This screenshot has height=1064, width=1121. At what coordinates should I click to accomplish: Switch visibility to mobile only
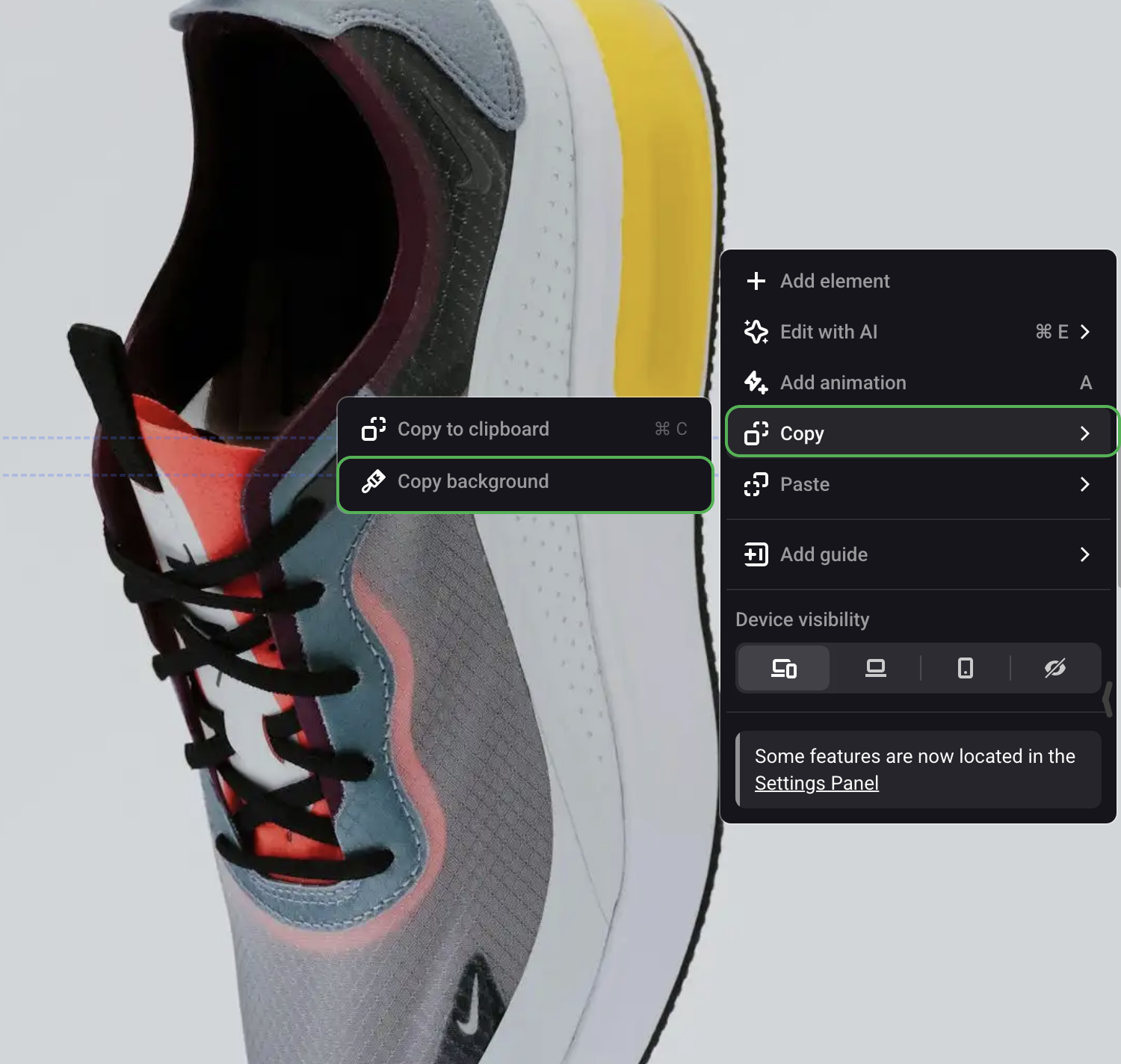tap(965, 668)
